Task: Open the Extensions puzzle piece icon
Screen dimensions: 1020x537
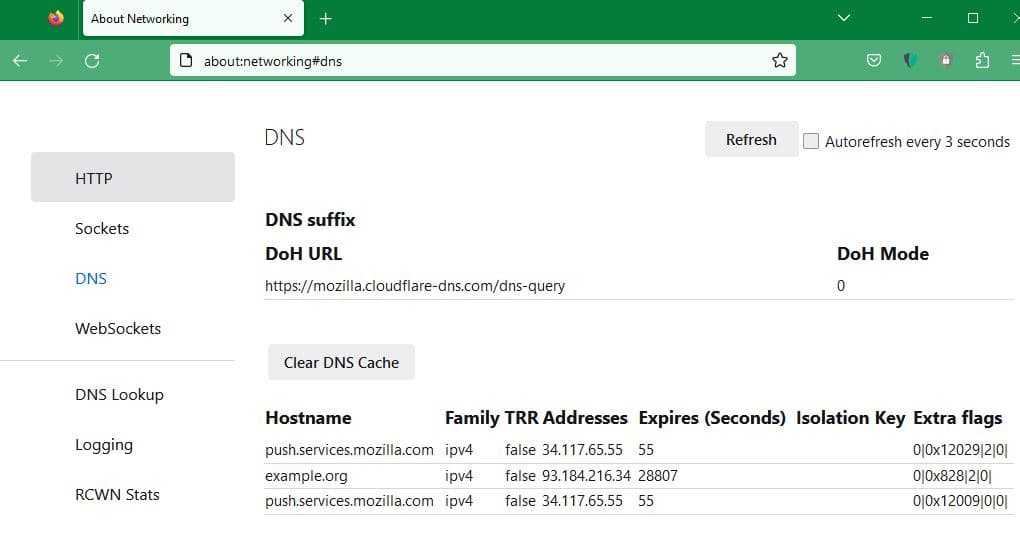Action: tap(982, 61)
